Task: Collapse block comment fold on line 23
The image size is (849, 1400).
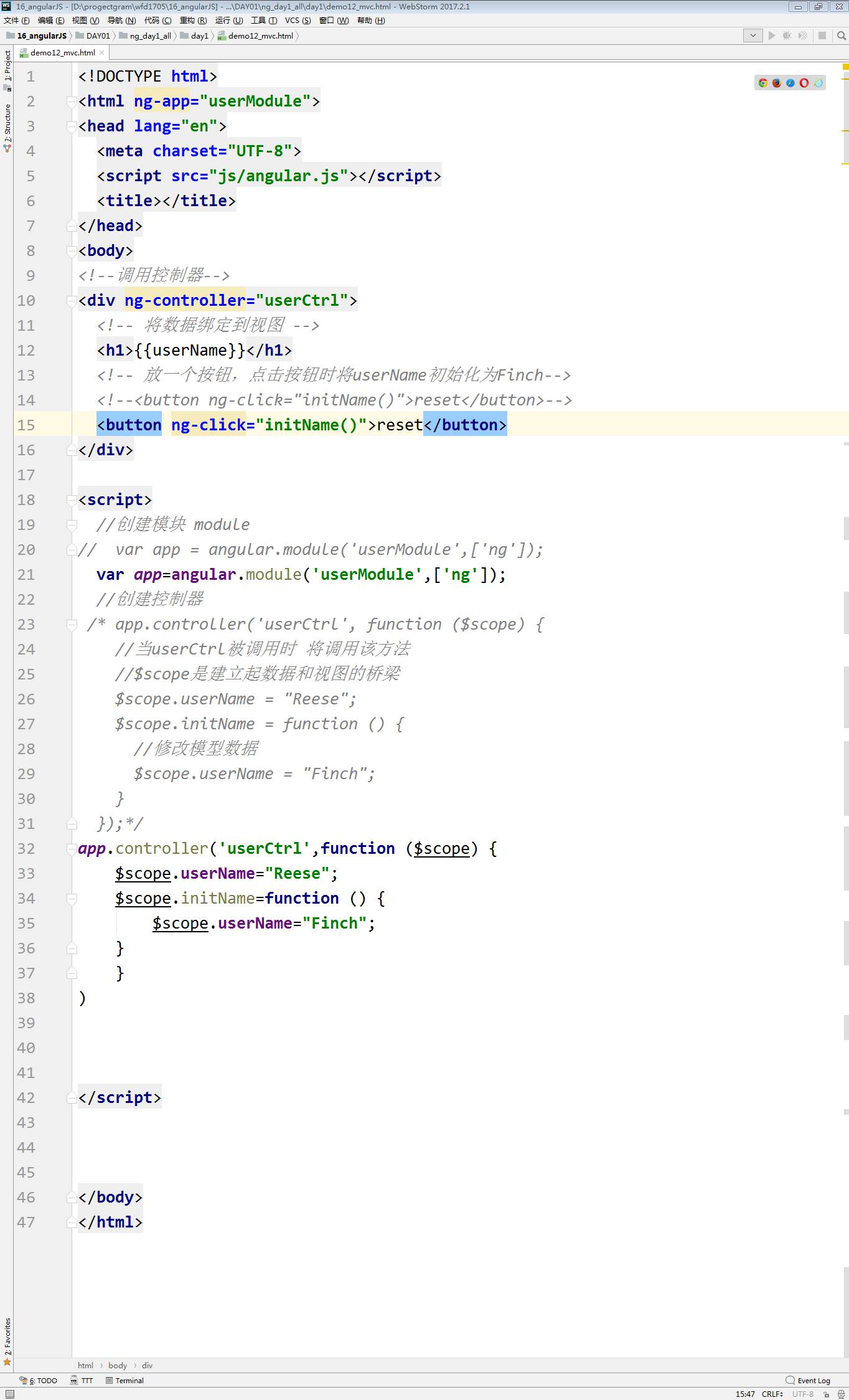Action: [x=72, y=625]
